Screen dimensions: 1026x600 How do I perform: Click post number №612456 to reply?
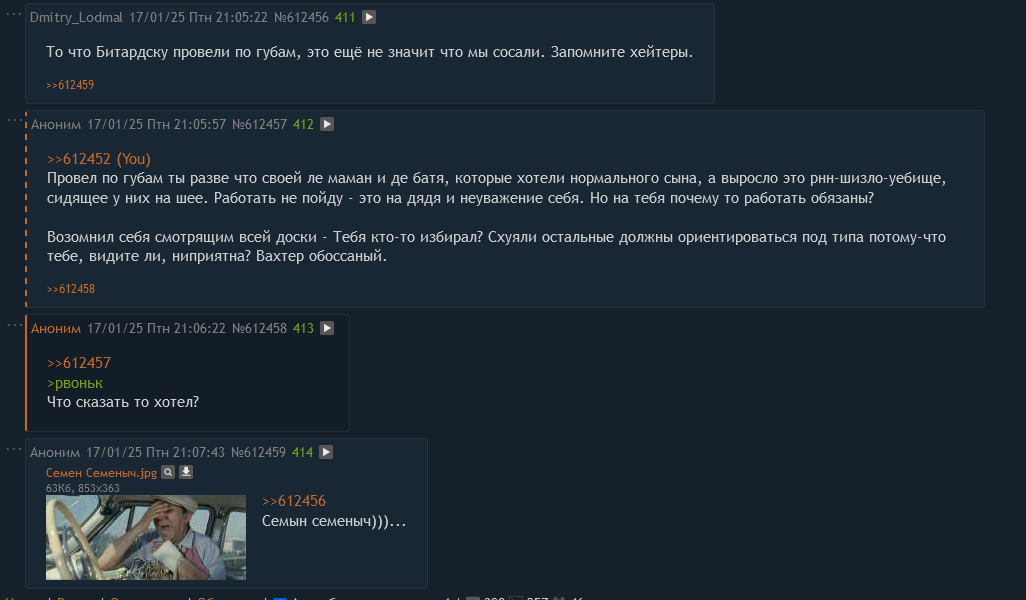point(301,18)
